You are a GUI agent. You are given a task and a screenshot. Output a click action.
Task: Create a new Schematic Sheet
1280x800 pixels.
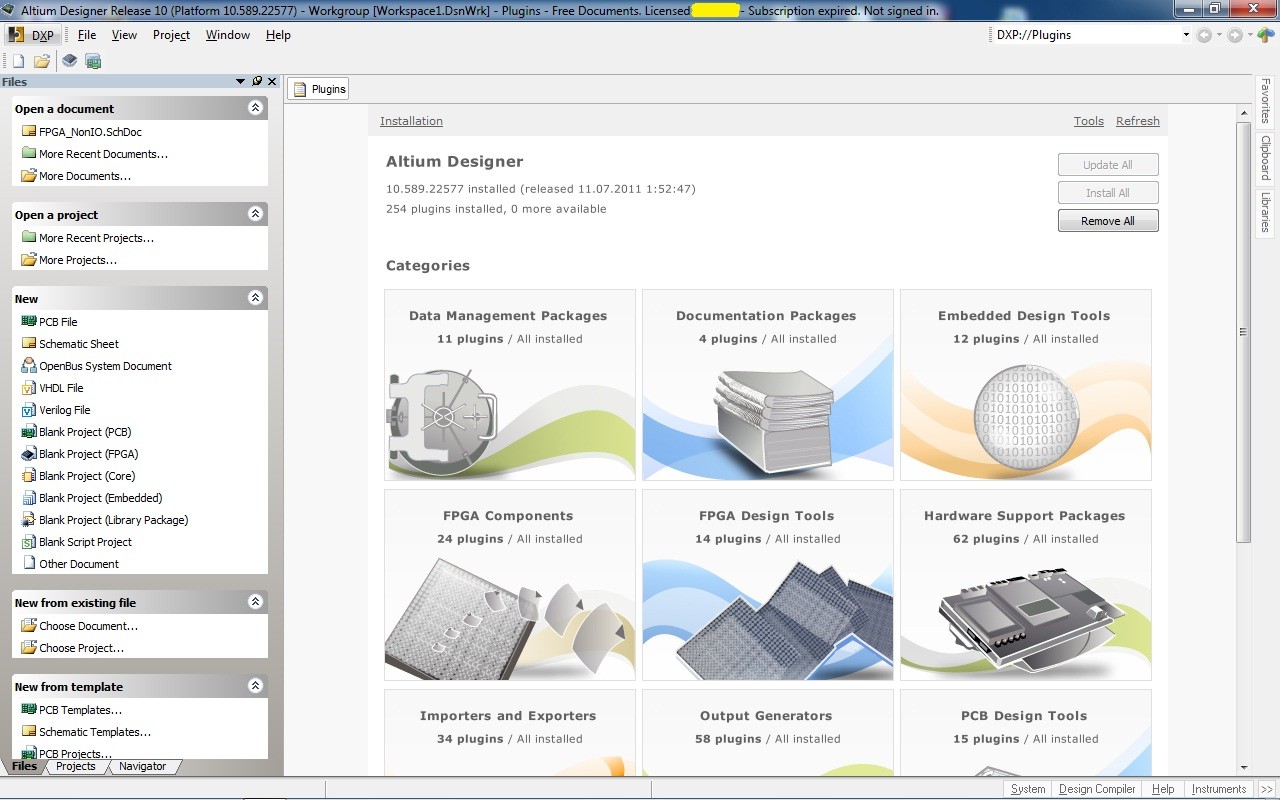point(71,344)
